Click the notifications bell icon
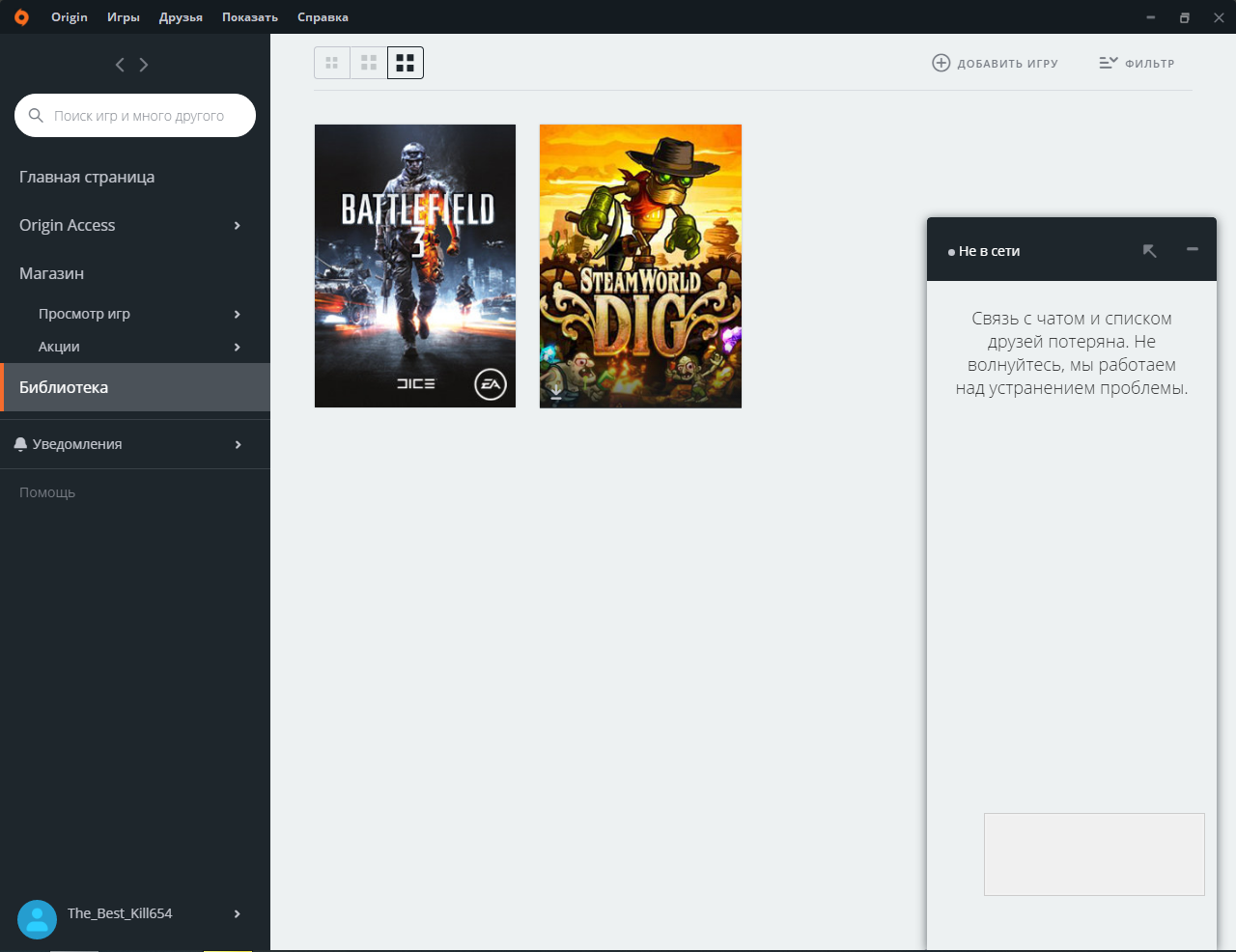 click(x=20, y=444)
